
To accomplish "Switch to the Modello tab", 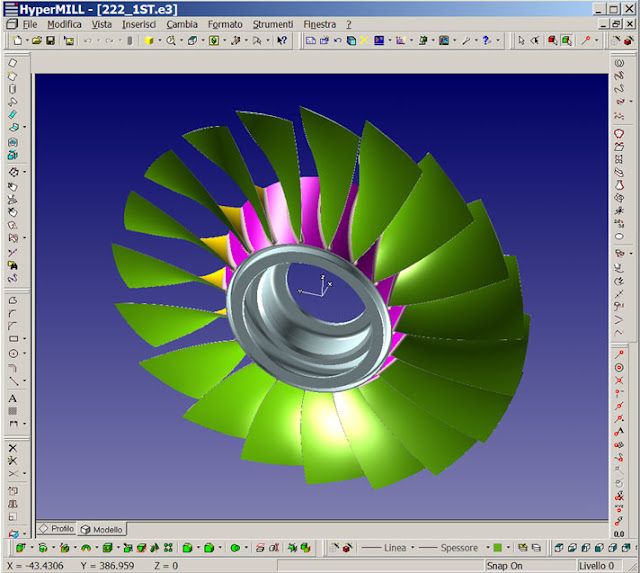I will pos(102,529).
